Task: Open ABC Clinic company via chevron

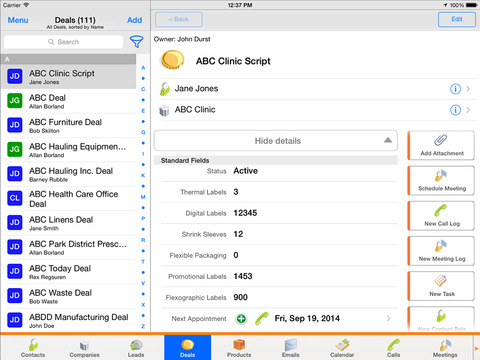Action: pos(468,110)
